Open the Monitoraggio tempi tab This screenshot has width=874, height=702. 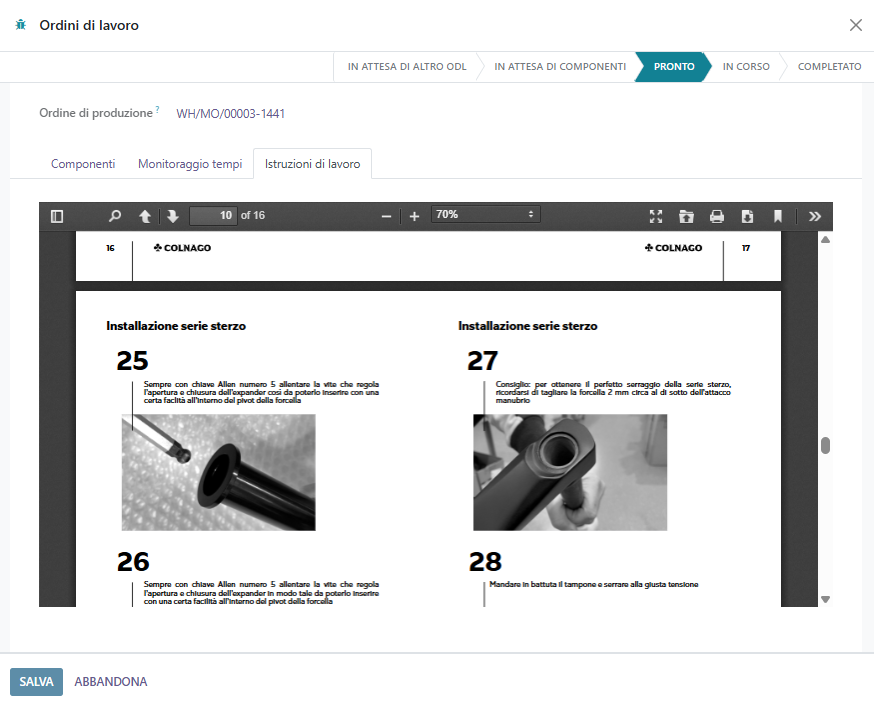pos(190,164)
